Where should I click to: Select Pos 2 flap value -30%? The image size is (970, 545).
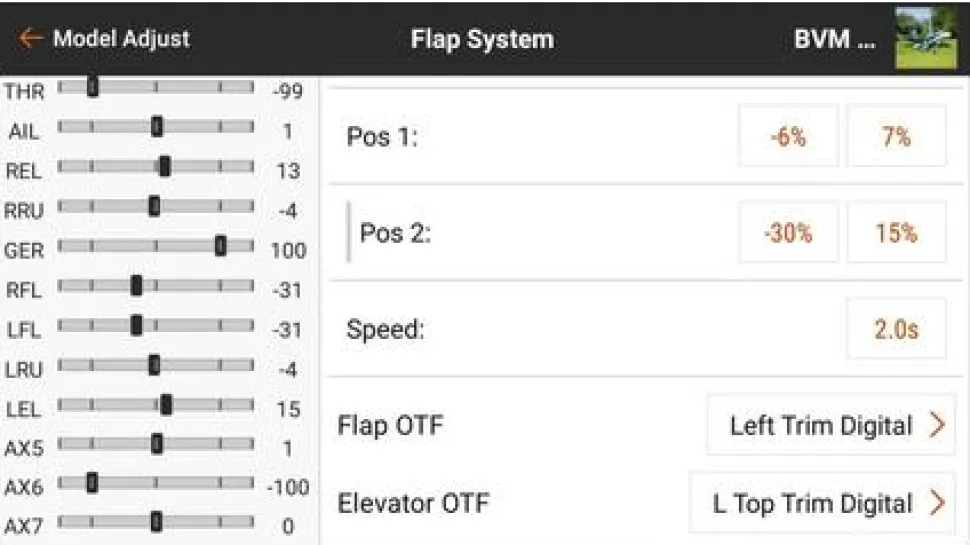[788, 233]
